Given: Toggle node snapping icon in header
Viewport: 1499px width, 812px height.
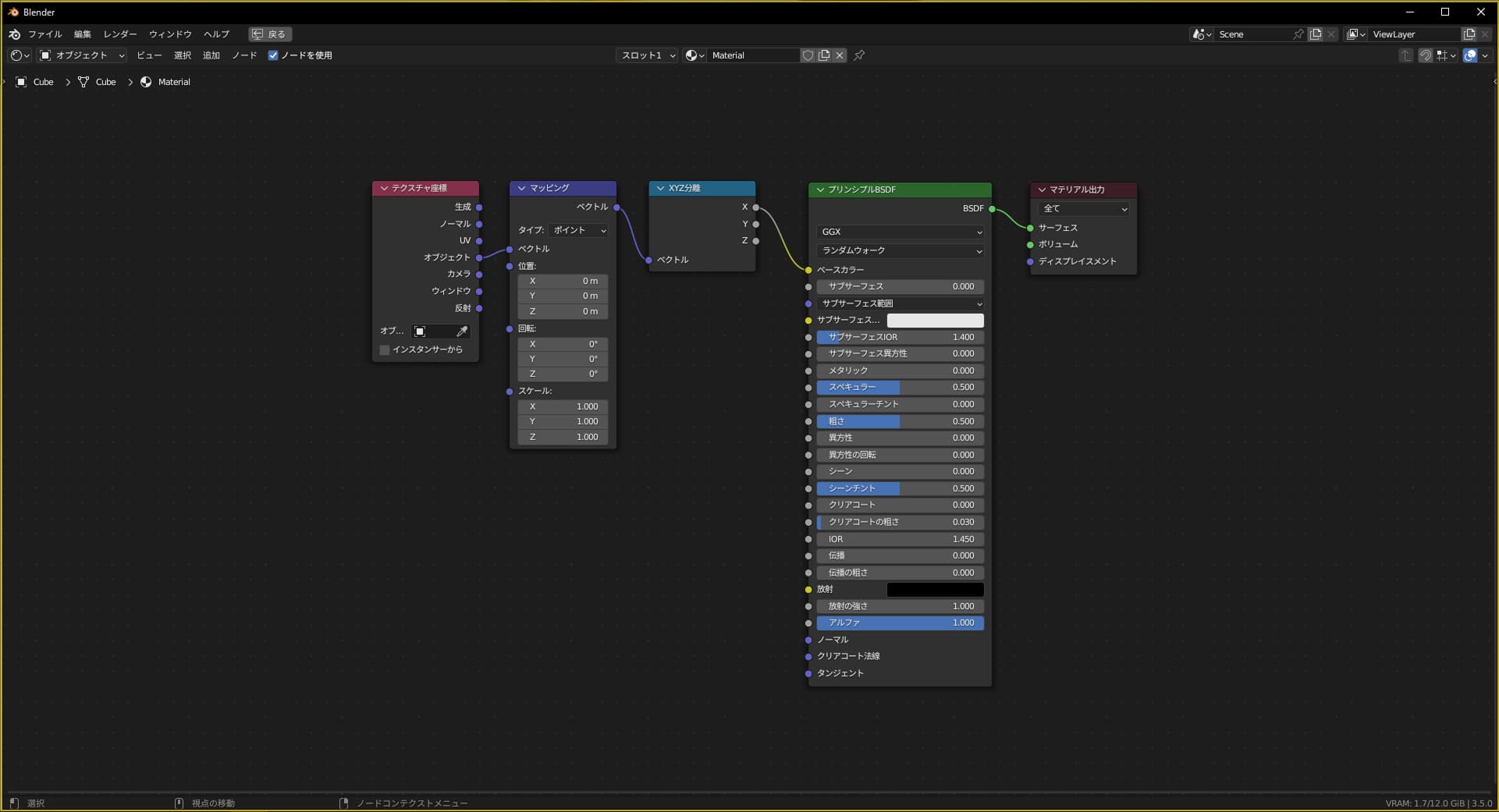Looking at the screenshot, I should pos(1425,55).
